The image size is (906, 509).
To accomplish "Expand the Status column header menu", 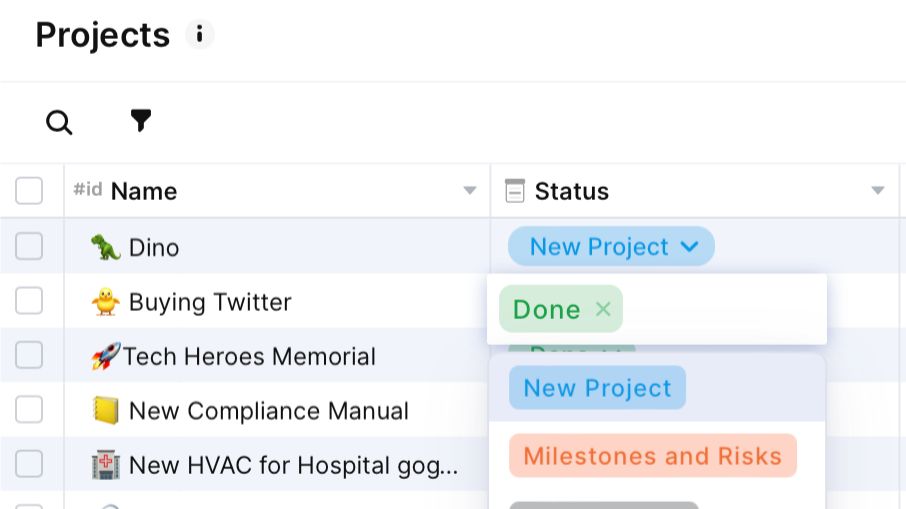I will pos(877,191).
